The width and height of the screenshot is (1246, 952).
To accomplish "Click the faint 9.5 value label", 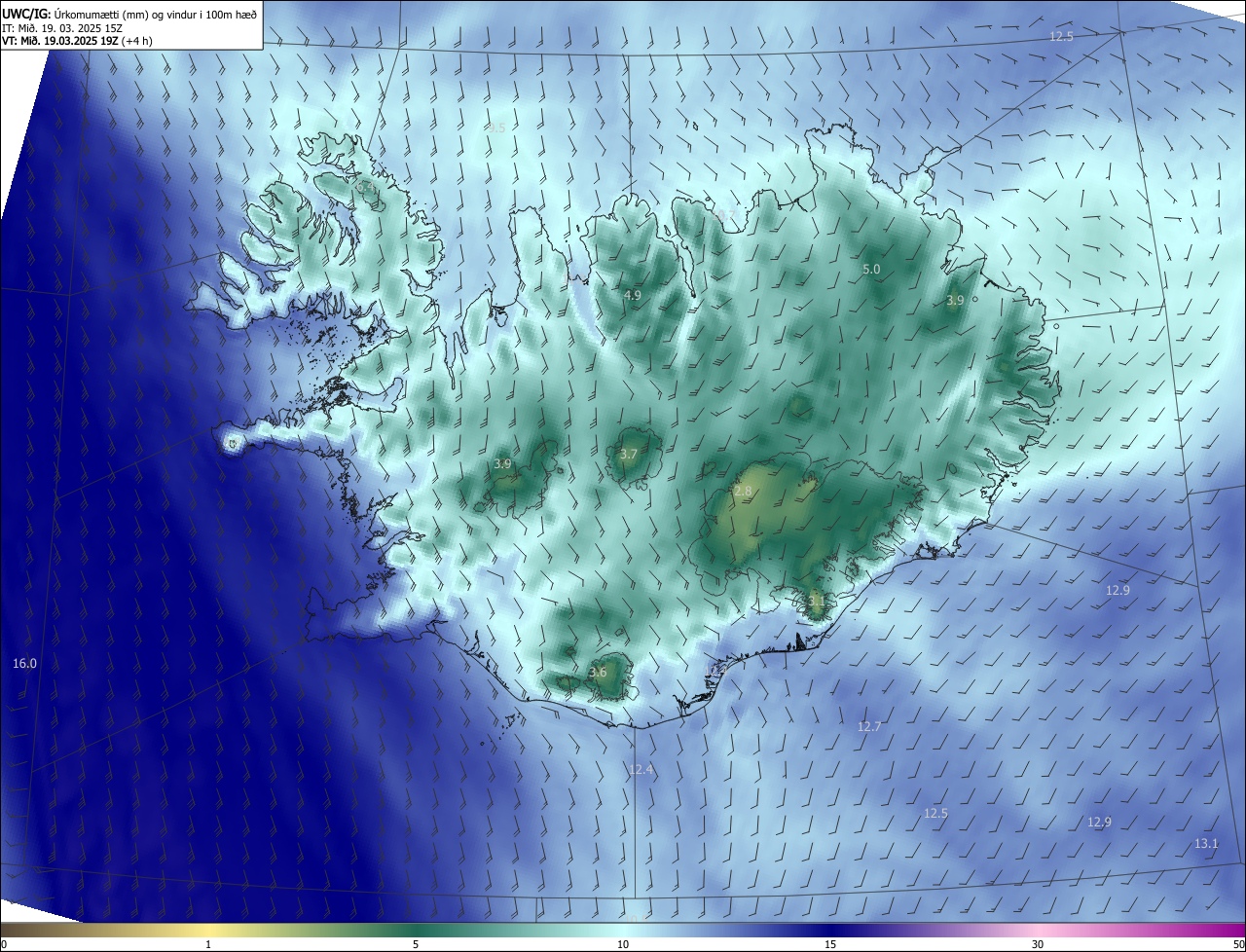I will click(x=496, y=128).
